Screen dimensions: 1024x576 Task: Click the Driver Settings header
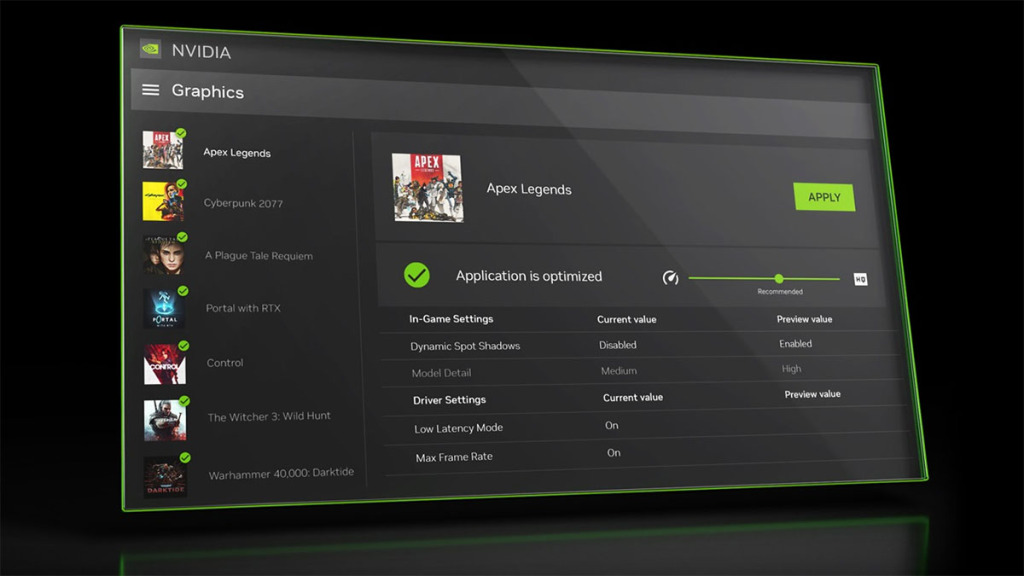point(449,400)
